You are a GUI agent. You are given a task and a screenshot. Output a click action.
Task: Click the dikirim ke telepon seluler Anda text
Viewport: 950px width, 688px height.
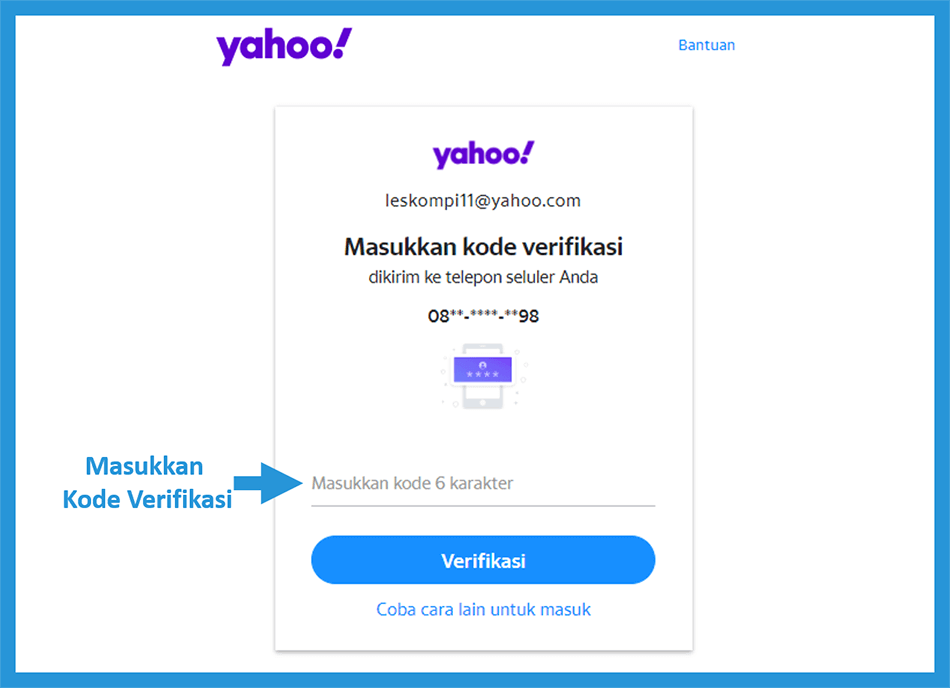pos(483,277)
